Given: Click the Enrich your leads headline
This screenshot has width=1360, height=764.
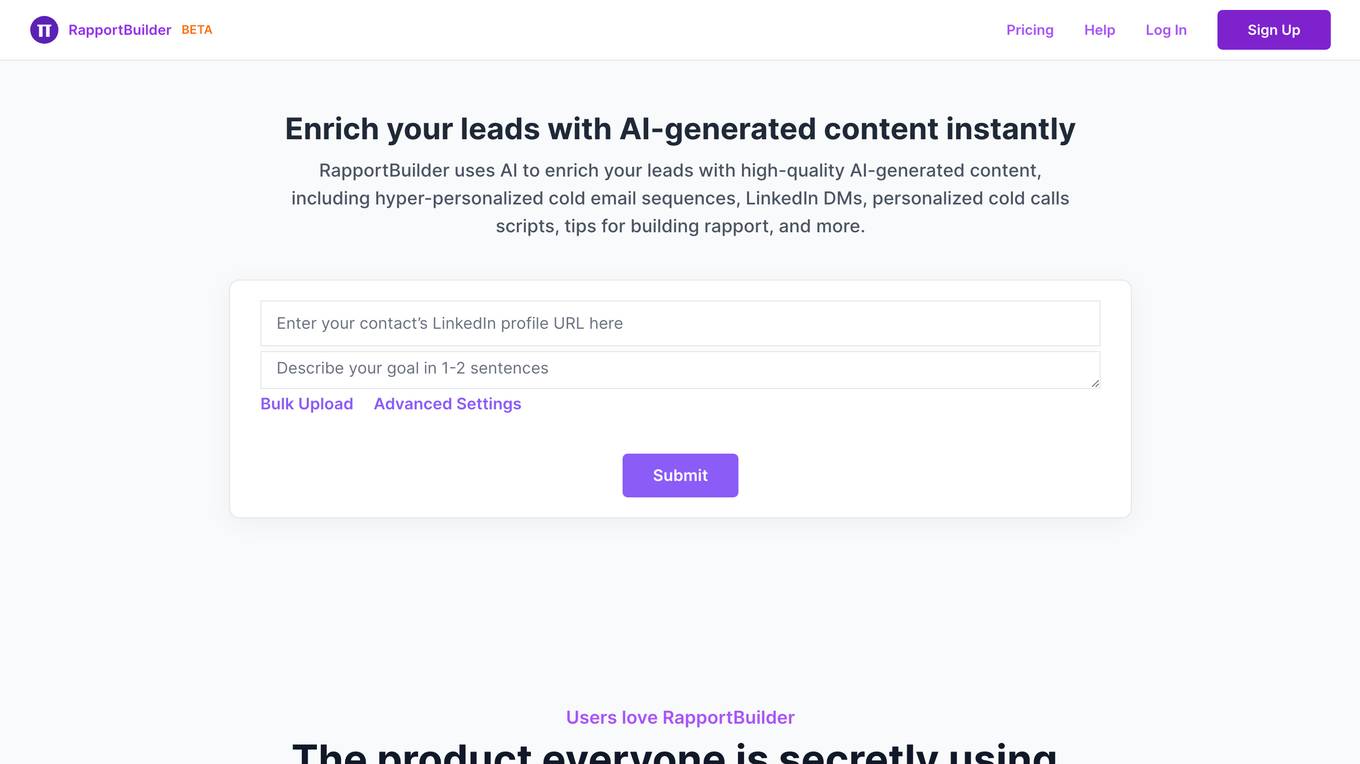Looking at the screenshot, I should click(680, 129).
